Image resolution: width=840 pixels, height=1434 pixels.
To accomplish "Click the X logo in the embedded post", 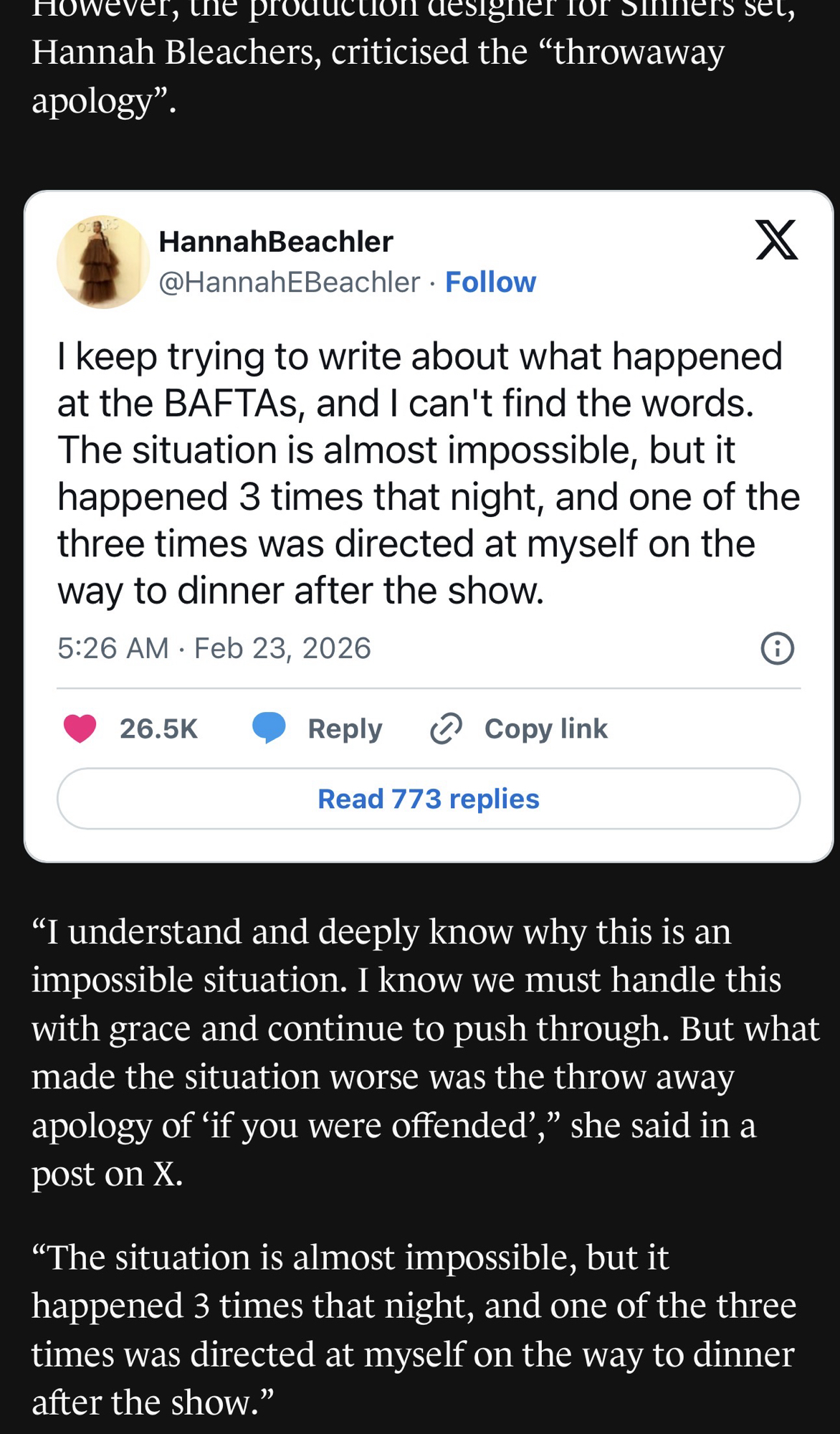I will 776,239.
